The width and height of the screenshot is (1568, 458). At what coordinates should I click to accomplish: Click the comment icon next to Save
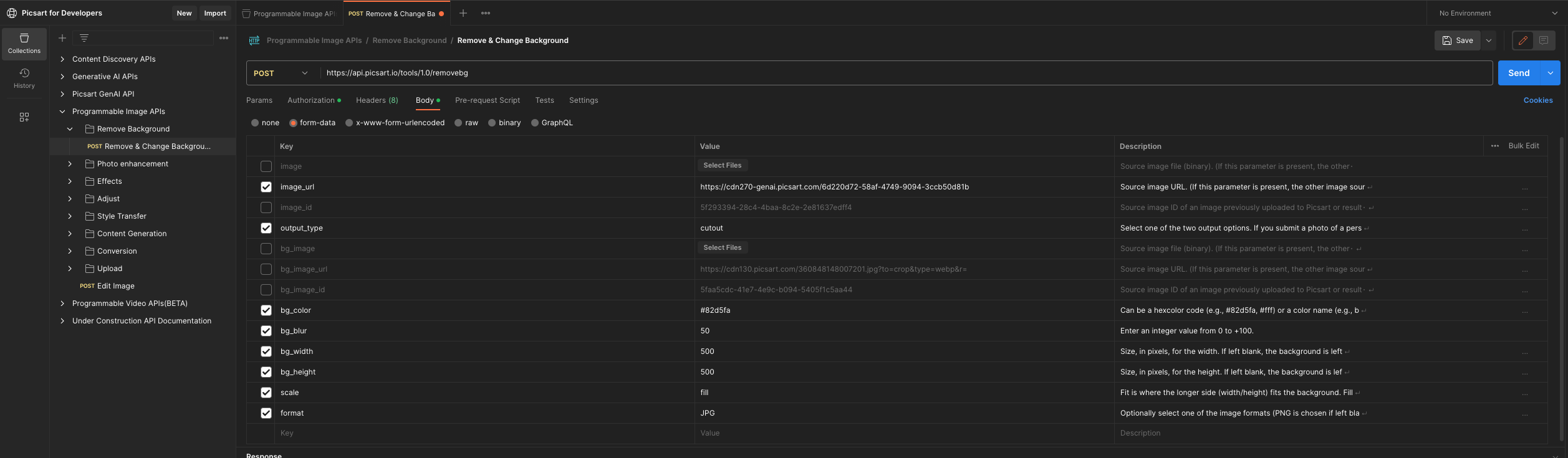click(x=1544, y=41)
